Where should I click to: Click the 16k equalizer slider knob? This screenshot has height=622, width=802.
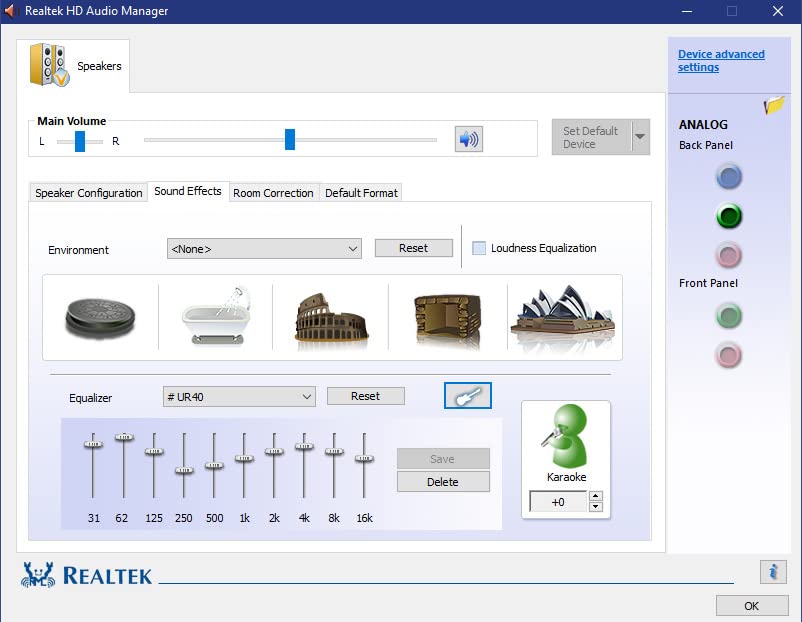click(364, 458)
